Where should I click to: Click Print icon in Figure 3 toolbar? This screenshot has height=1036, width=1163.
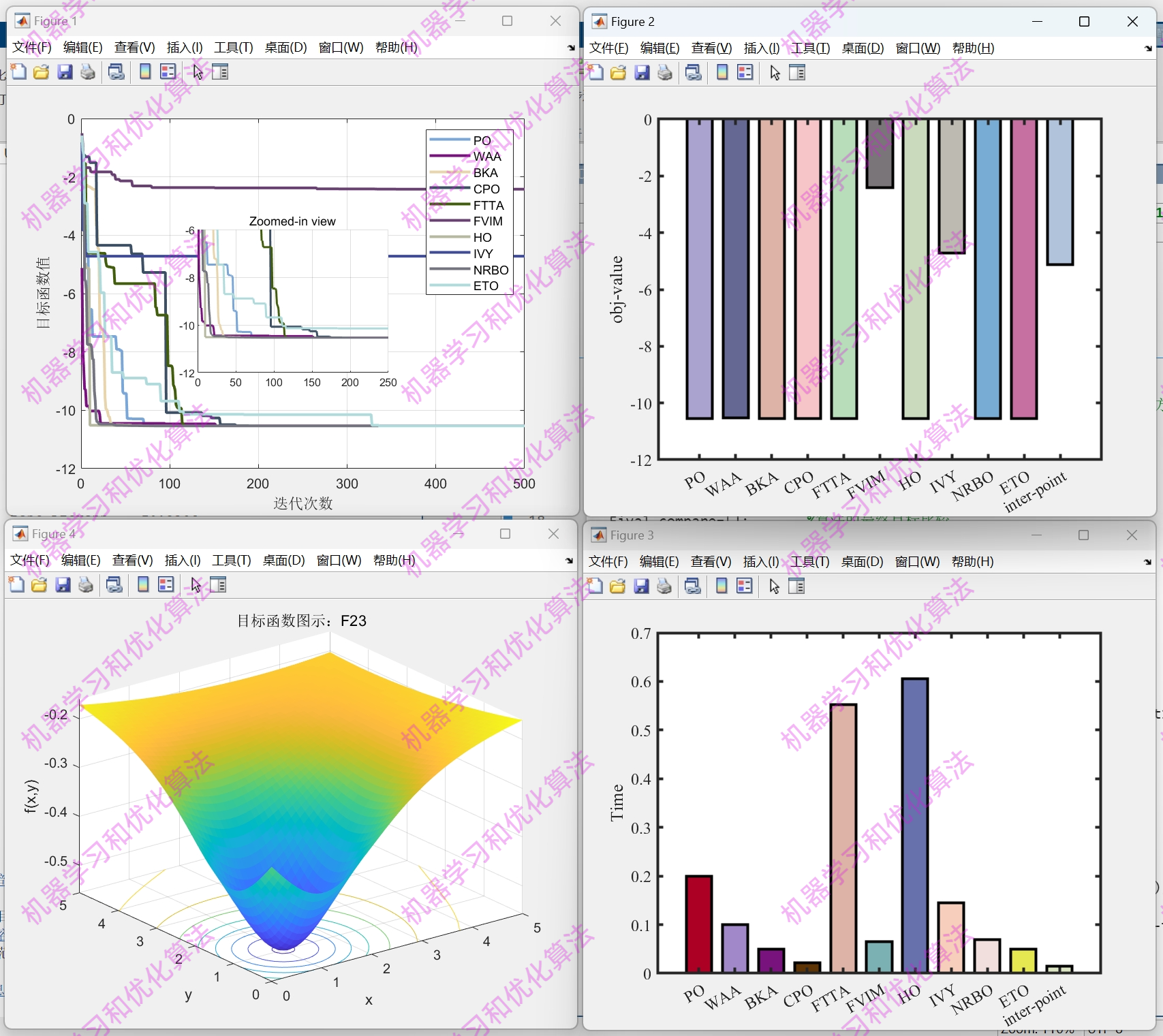click(x=664, y=586)
